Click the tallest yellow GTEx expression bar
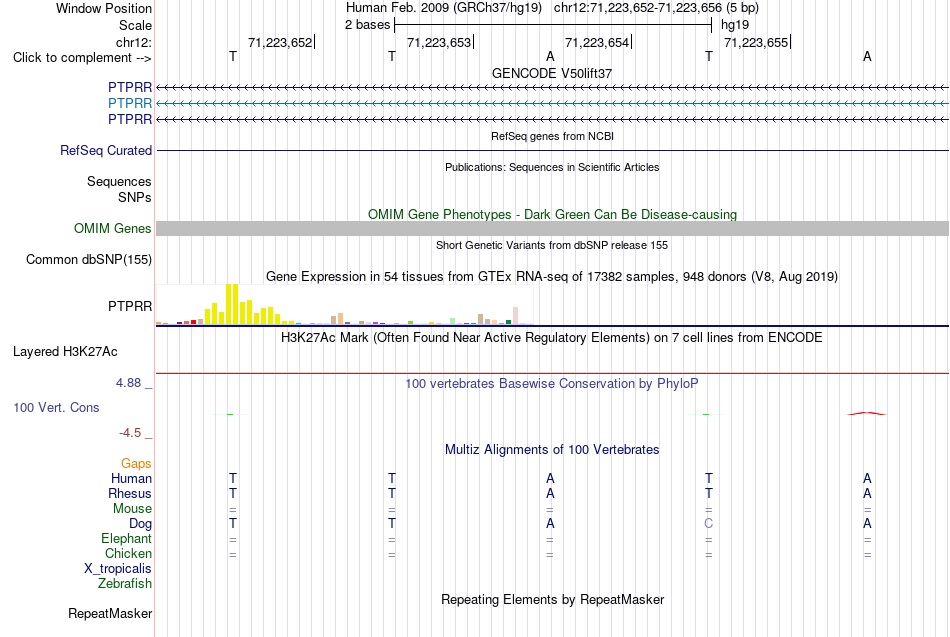 point(232,304)
